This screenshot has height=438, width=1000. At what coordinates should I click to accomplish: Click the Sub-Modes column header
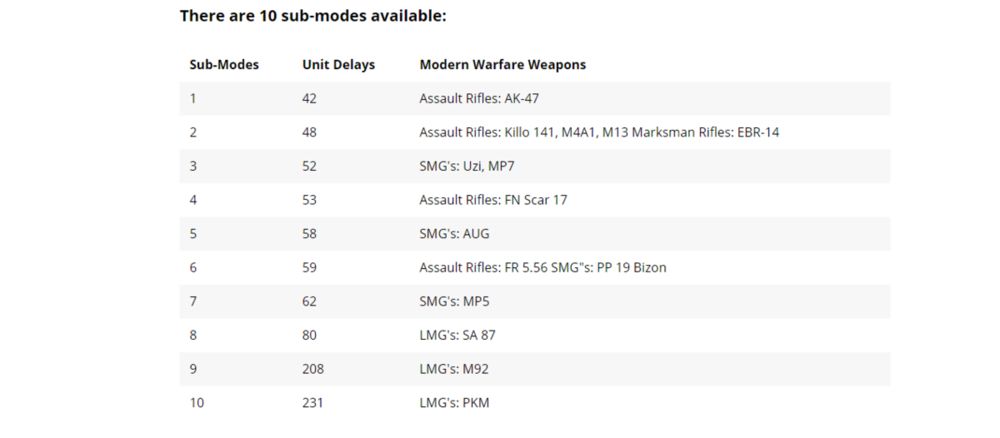[224, 65]
